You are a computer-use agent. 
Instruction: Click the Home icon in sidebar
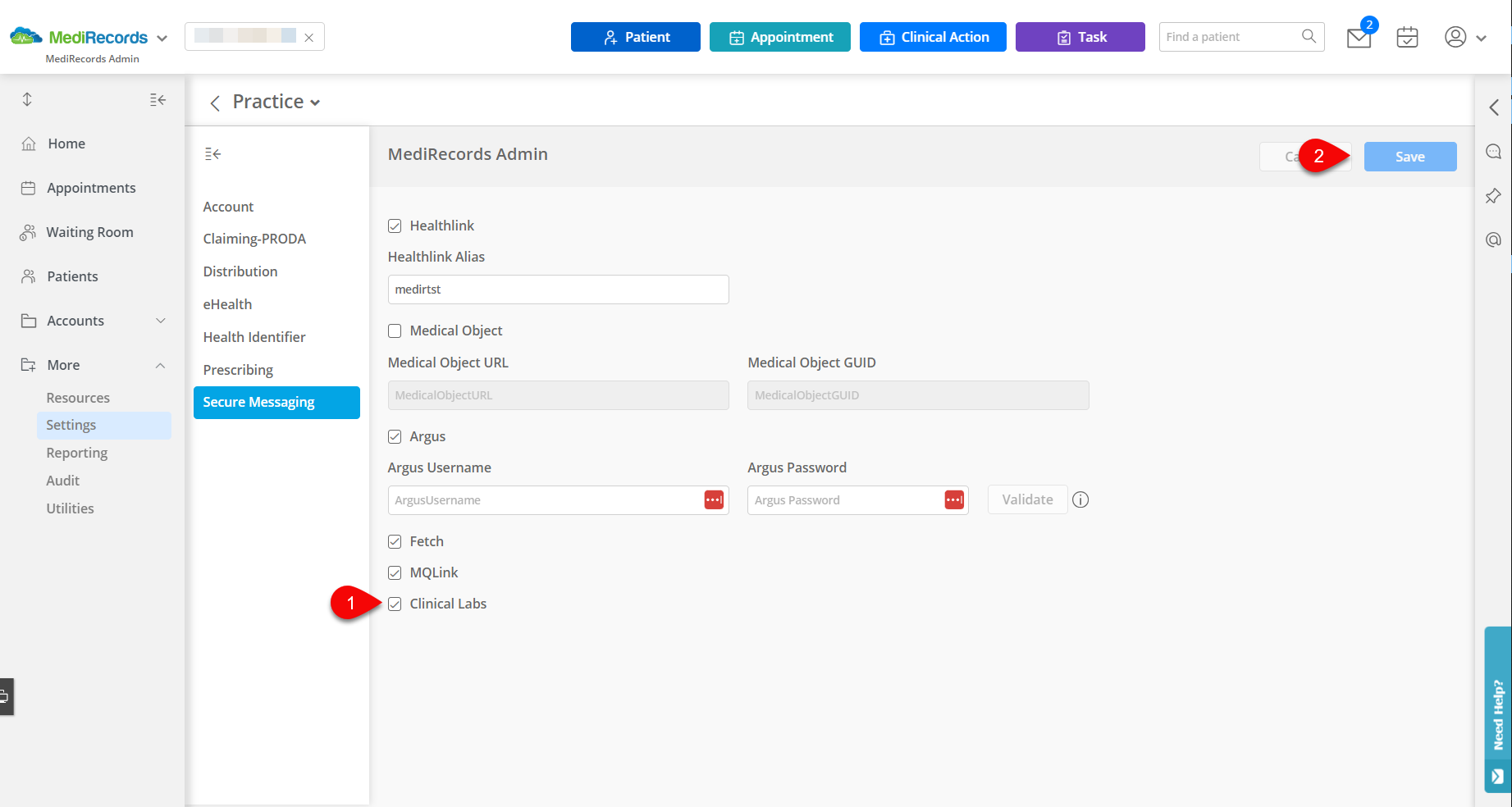[x=29, y=144]
